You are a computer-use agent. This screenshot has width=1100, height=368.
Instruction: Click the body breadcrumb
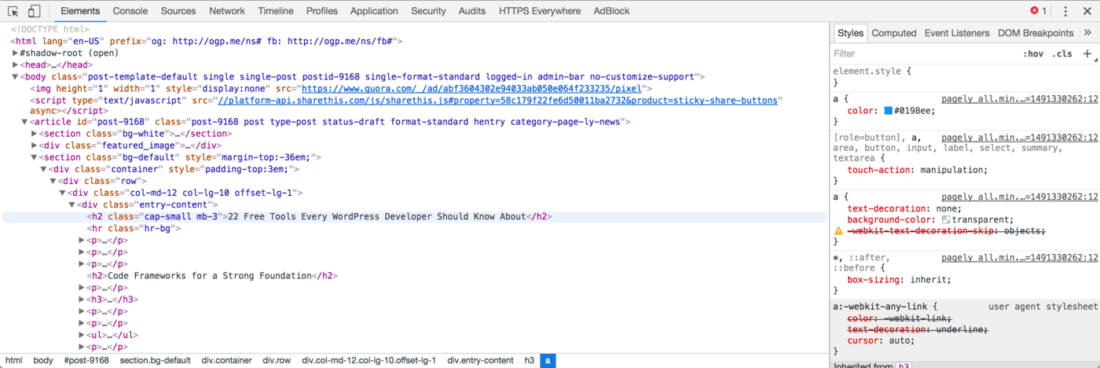point(43,360)
